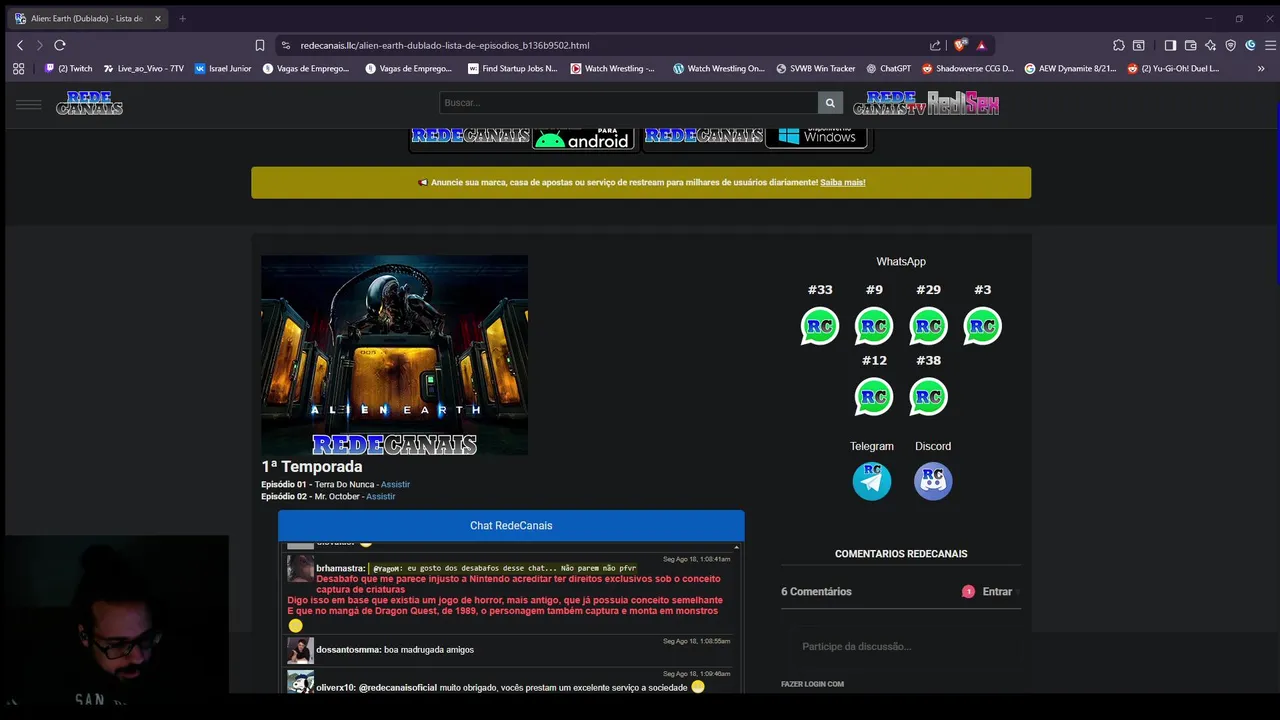Open the RedeCanais Windows app banner

click(x=757, y=139)
